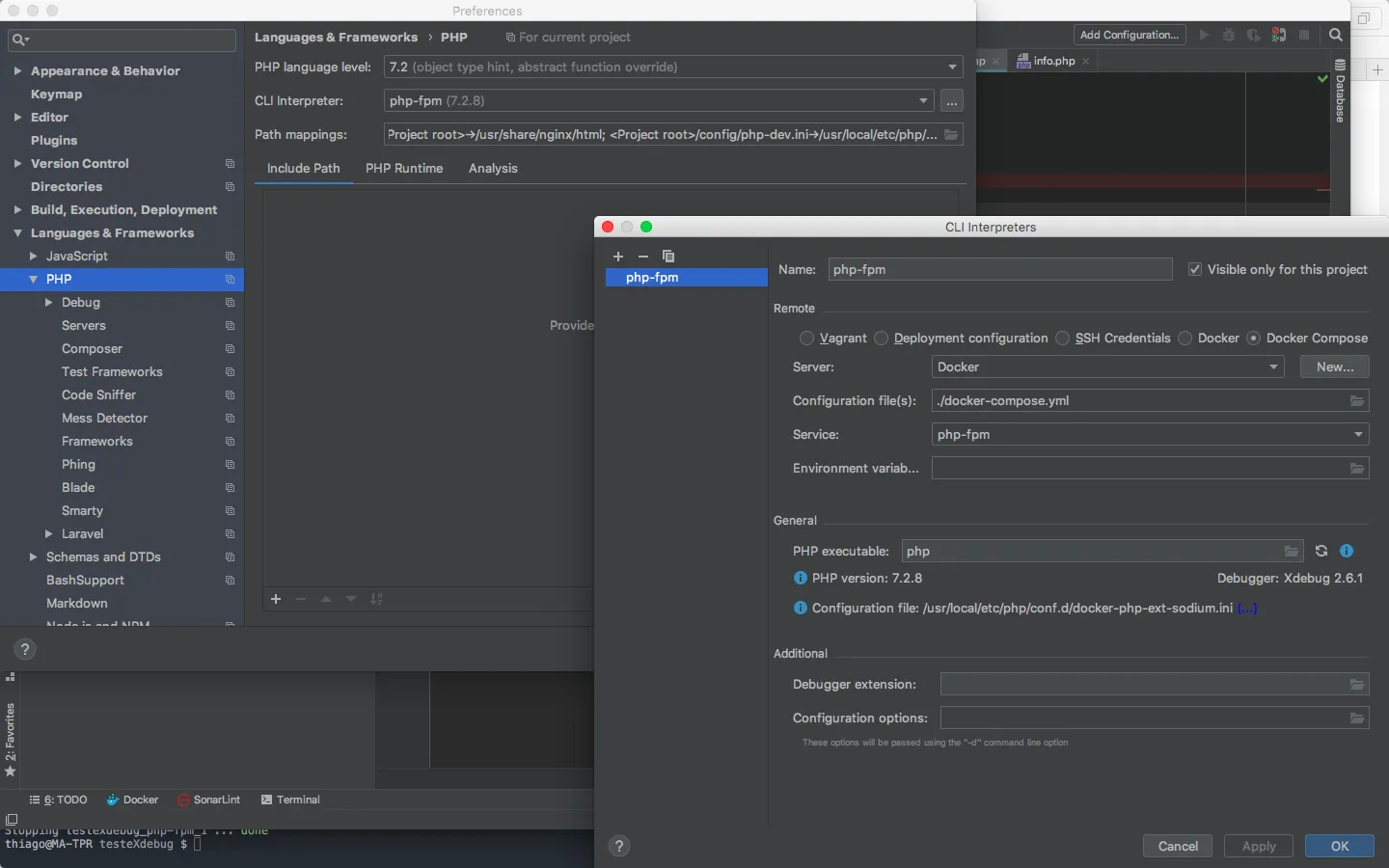Image resolution: width=1389 pixels, height=868 pixels.
Task: Select the Vagrant remote option
Action: click(x=806, y=339)
